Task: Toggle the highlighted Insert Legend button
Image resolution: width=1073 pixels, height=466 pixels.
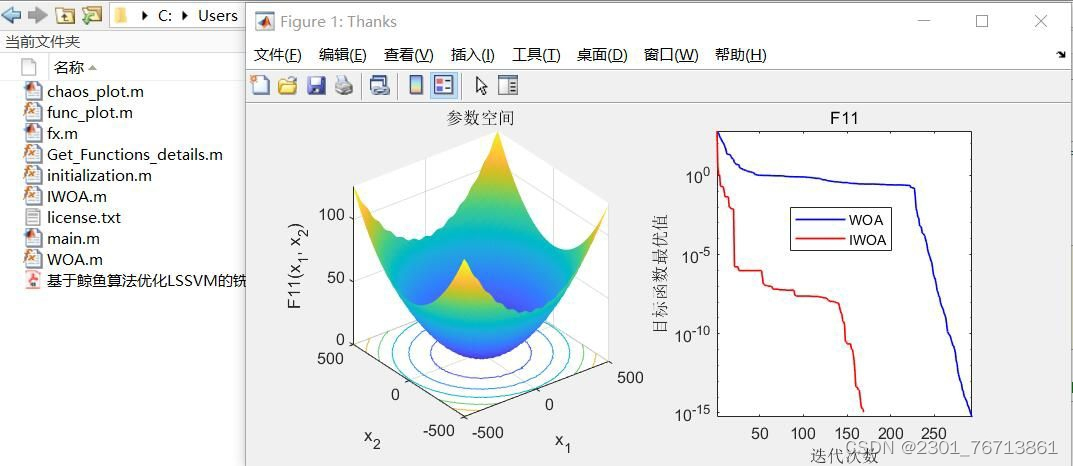Action: pos(444,85)
